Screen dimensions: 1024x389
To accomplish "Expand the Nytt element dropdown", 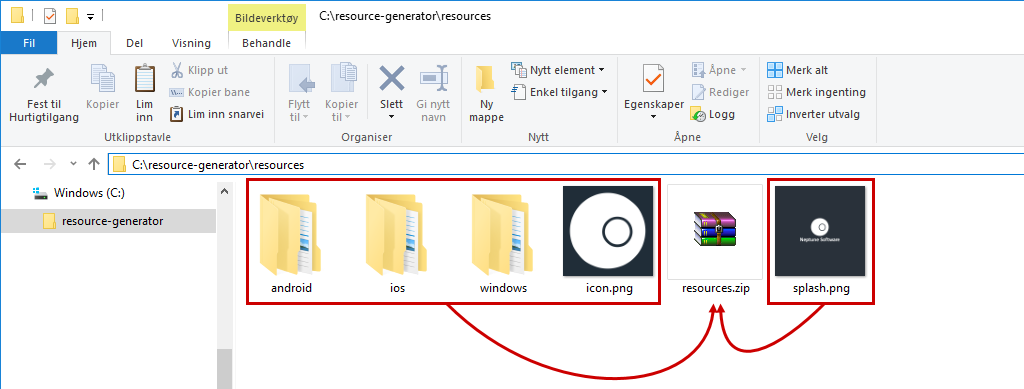I will pyautogui.click(x=558, y=70).
